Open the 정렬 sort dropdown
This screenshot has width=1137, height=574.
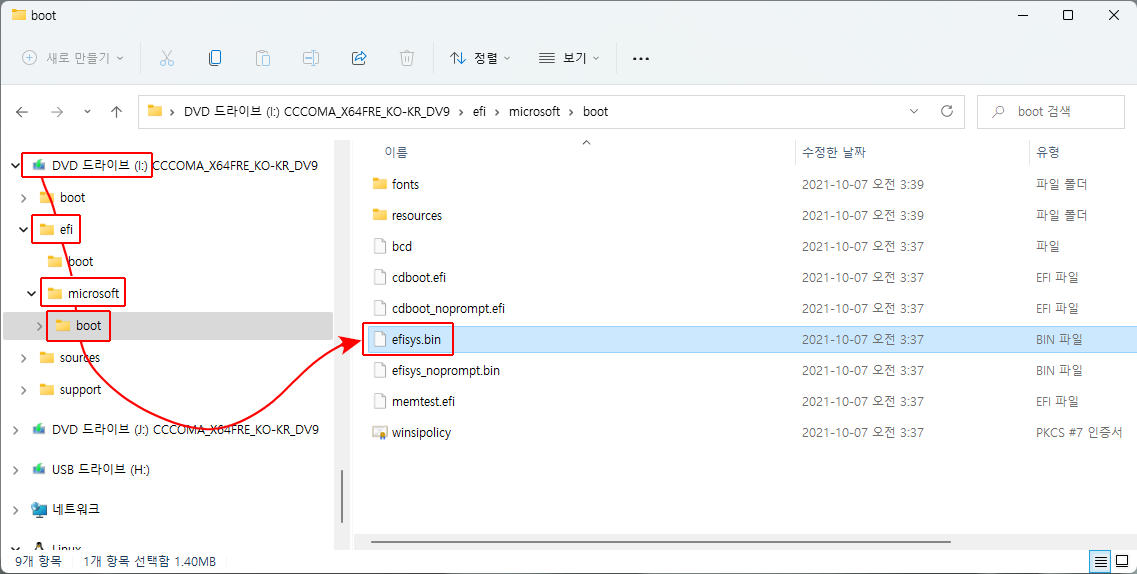(480, 58)
